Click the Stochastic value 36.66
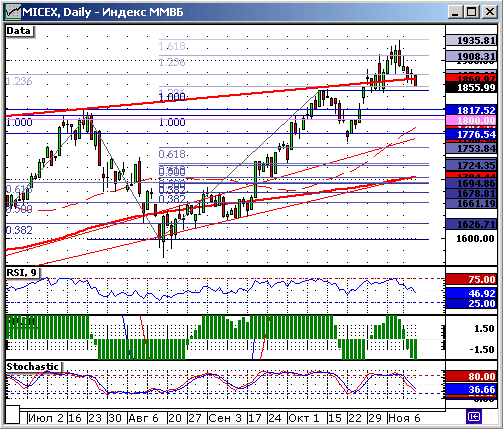This screenshot has width=503, height=429. 471,389
